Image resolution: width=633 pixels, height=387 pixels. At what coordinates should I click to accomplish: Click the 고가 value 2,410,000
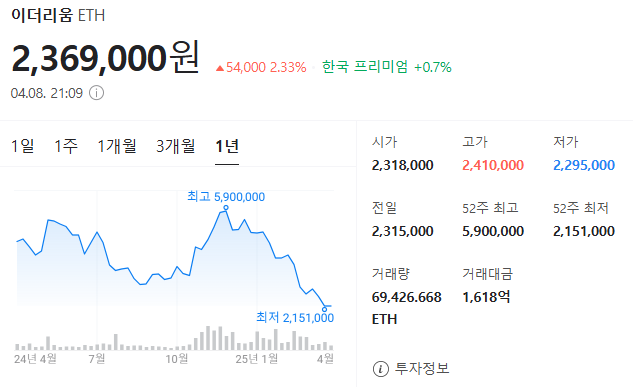click(x=493, y=165)
